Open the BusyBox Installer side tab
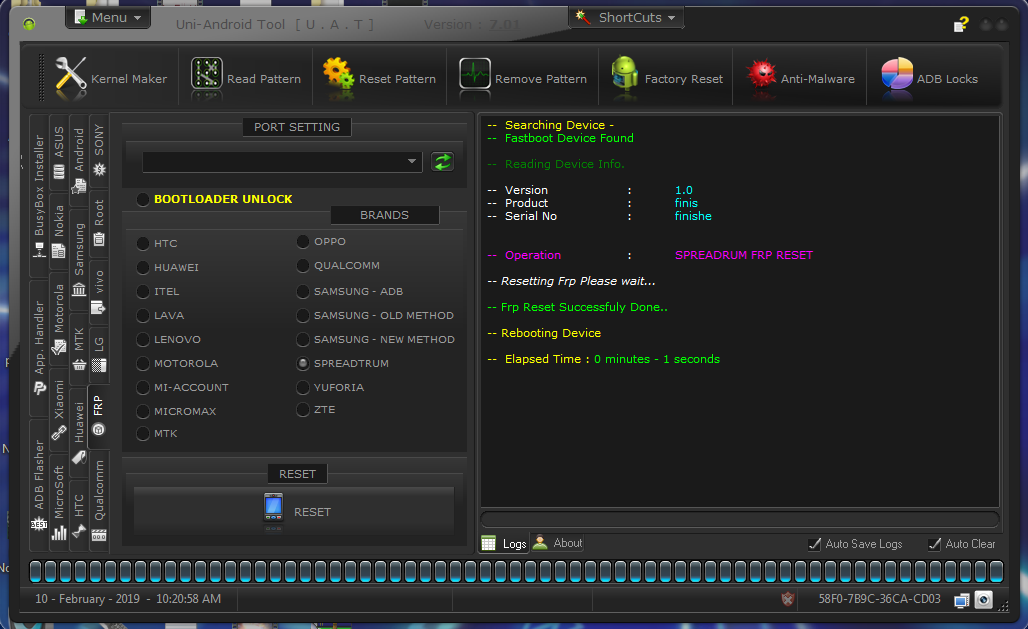 tap(39, 196)
